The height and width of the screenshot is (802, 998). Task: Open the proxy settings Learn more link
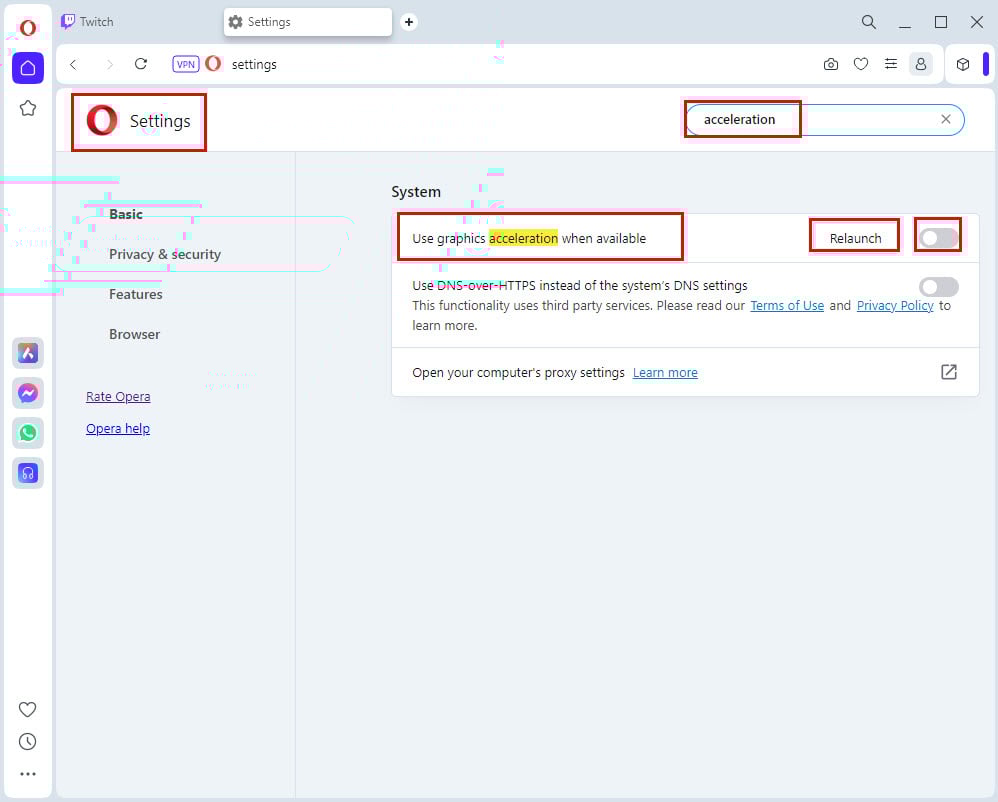click(x=665, y=372)
